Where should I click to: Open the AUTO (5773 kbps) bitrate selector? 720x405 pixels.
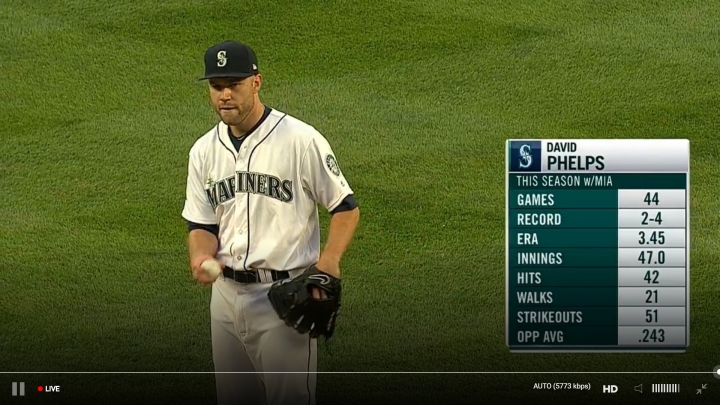coord(562,386)
